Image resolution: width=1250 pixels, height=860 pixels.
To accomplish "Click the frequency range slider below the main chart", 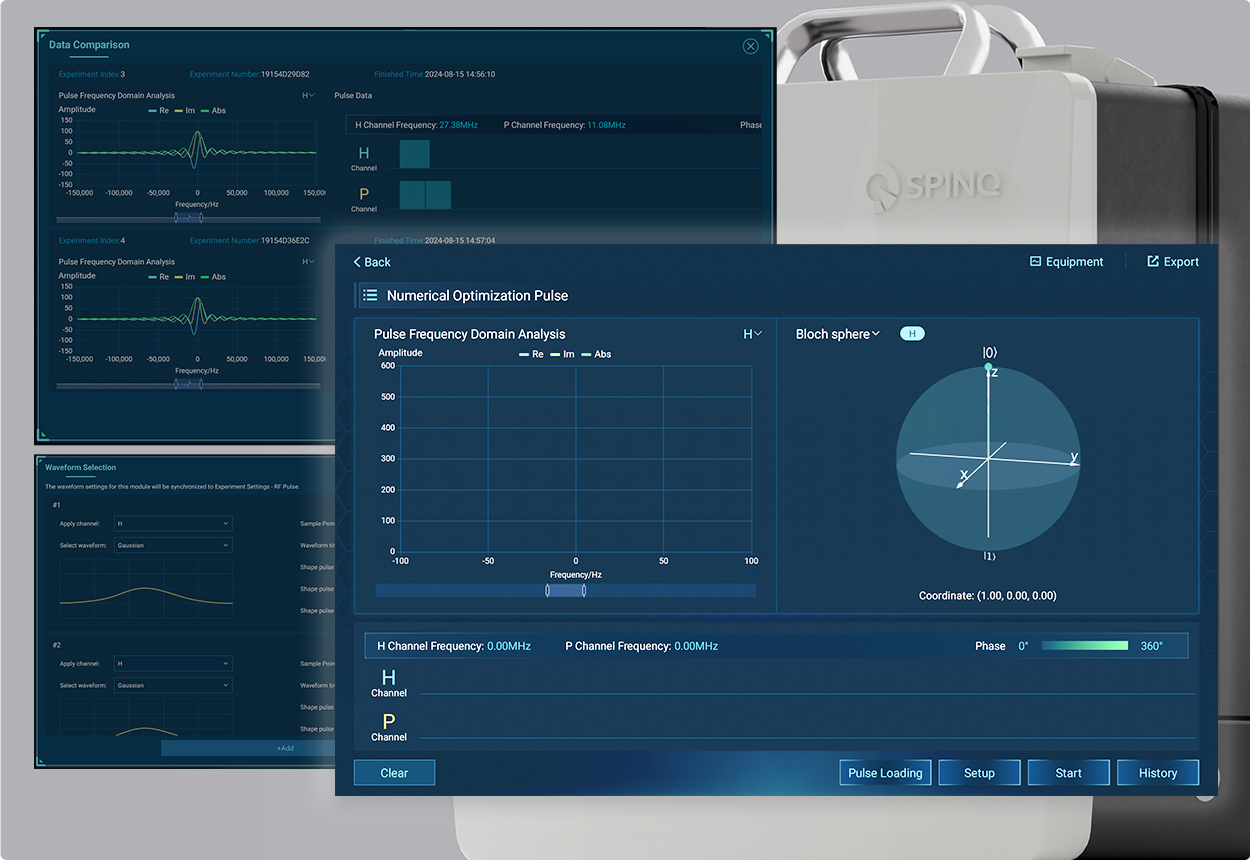I will [565, 591].
